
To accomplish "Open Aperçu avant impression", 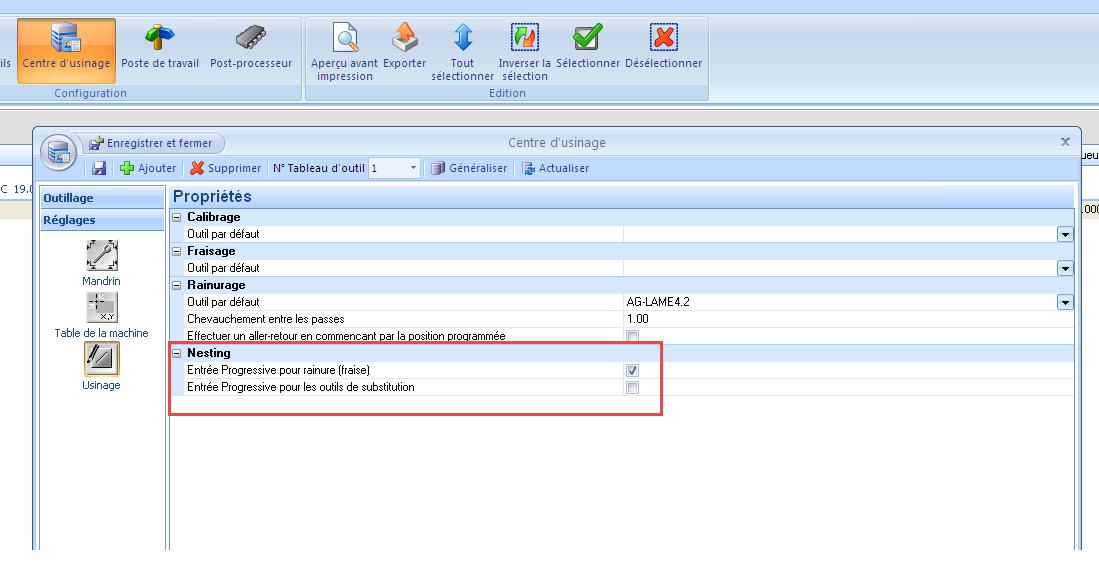I will tap(345, 40).
